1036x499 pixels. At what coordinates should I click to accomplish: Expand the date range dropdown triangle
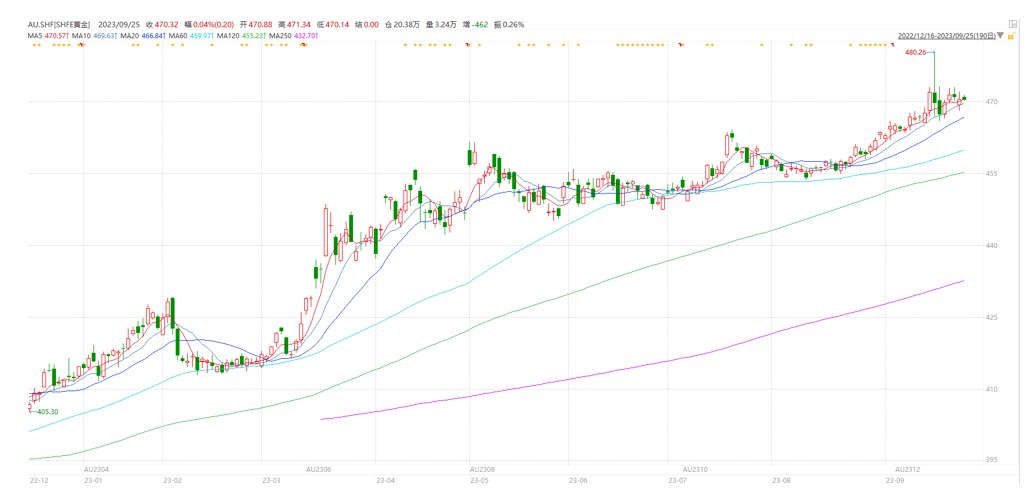1000,35
